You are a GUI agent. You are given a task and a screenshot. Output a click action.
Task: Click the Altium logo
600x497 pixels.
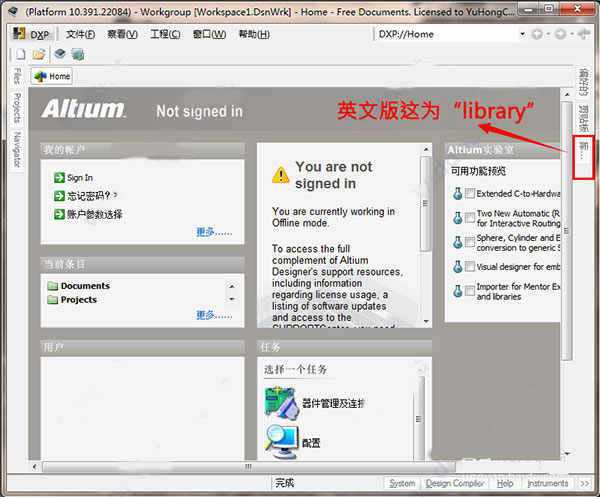pyautogui.click(x=83, y=109)
